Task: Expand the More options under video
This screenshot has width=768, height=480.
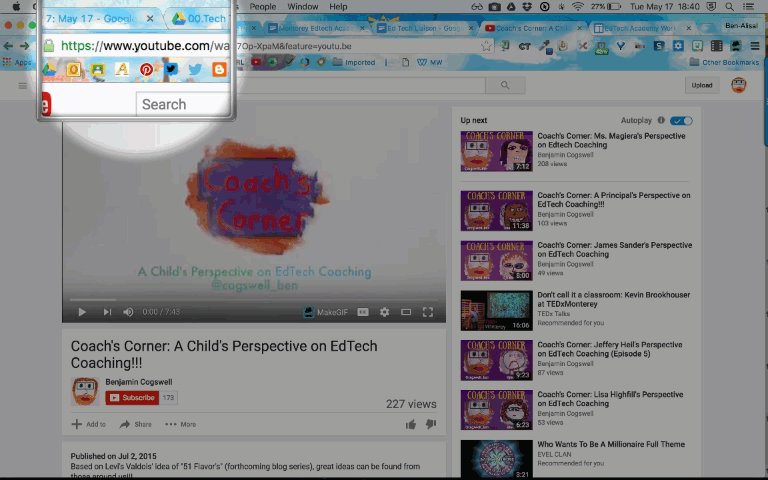Action: pyautogui.click(x=180, y=424)
